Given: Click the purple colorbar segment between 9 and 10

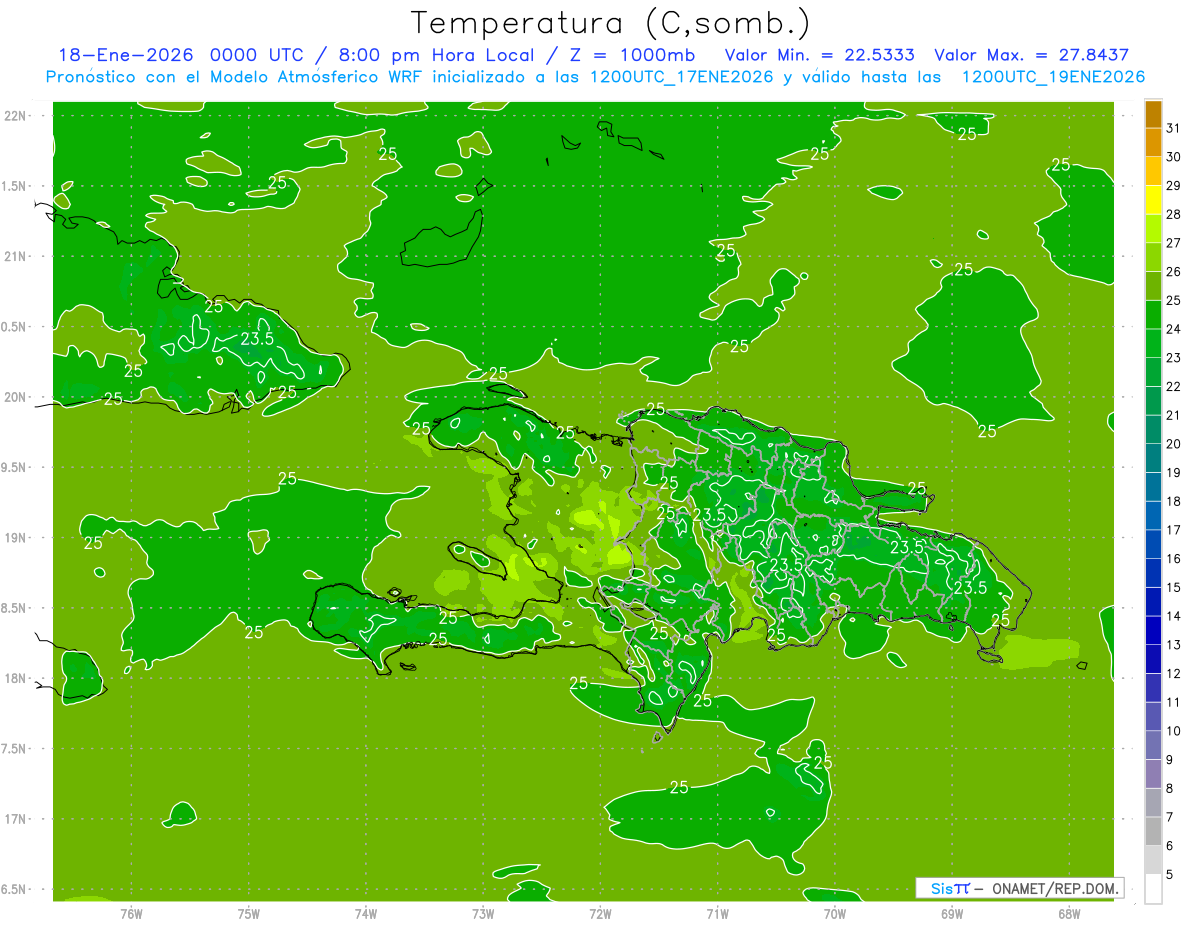Looking at the screenshot, I should click(1153, 745).
